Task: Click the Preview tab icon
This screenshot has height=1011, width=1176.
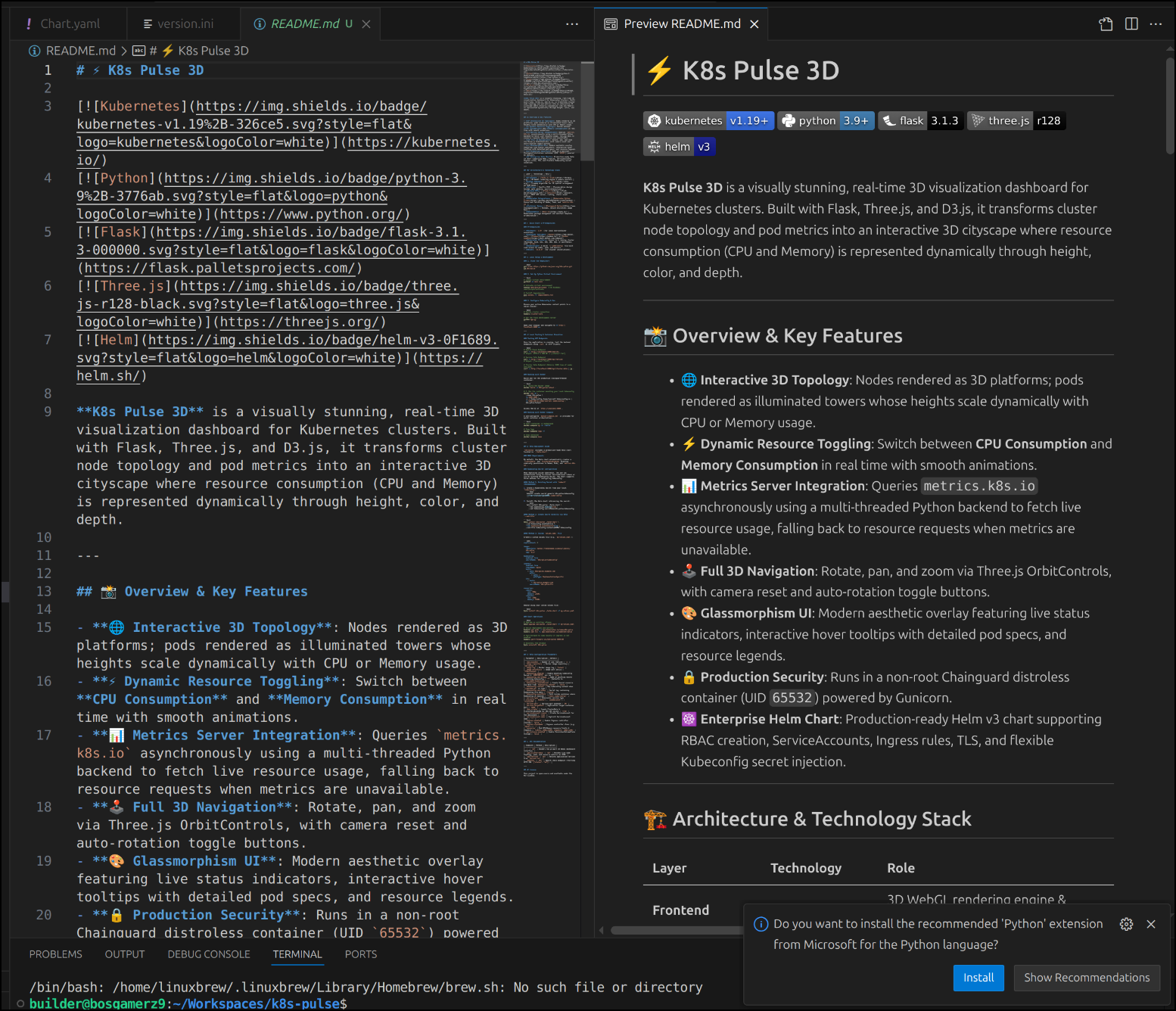Action: [x=611, y=24]
